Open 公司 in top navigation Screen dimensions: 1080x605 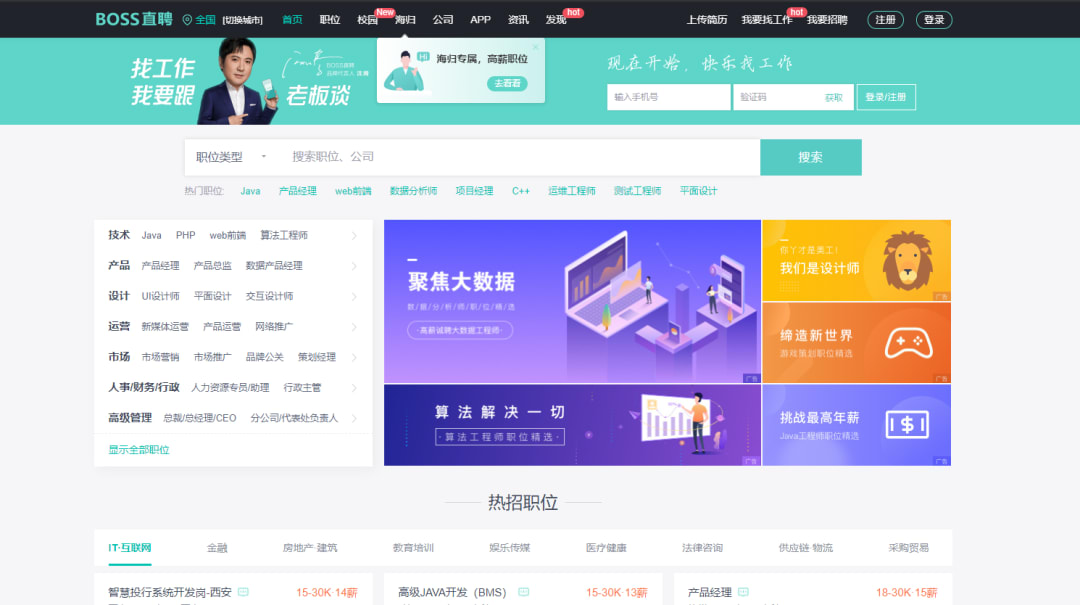point(443,19)
